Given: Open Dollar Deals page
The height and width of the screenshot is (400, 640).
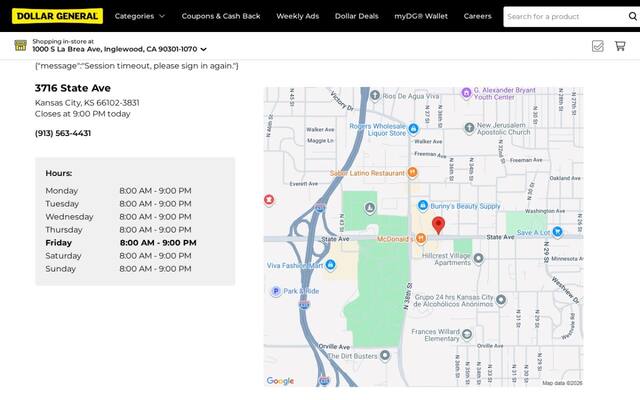Looking at the screenshot, I should (357, 16).
